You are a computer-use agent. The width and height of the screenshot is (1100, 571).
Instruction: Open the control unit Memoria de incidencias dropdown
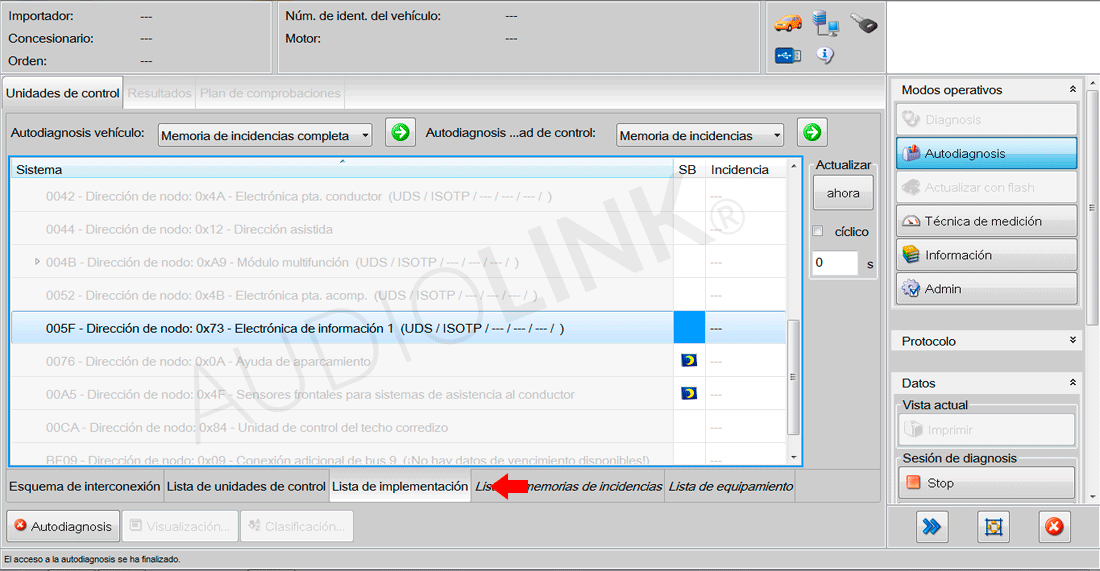pyautogui.click(x=700, y=135)
